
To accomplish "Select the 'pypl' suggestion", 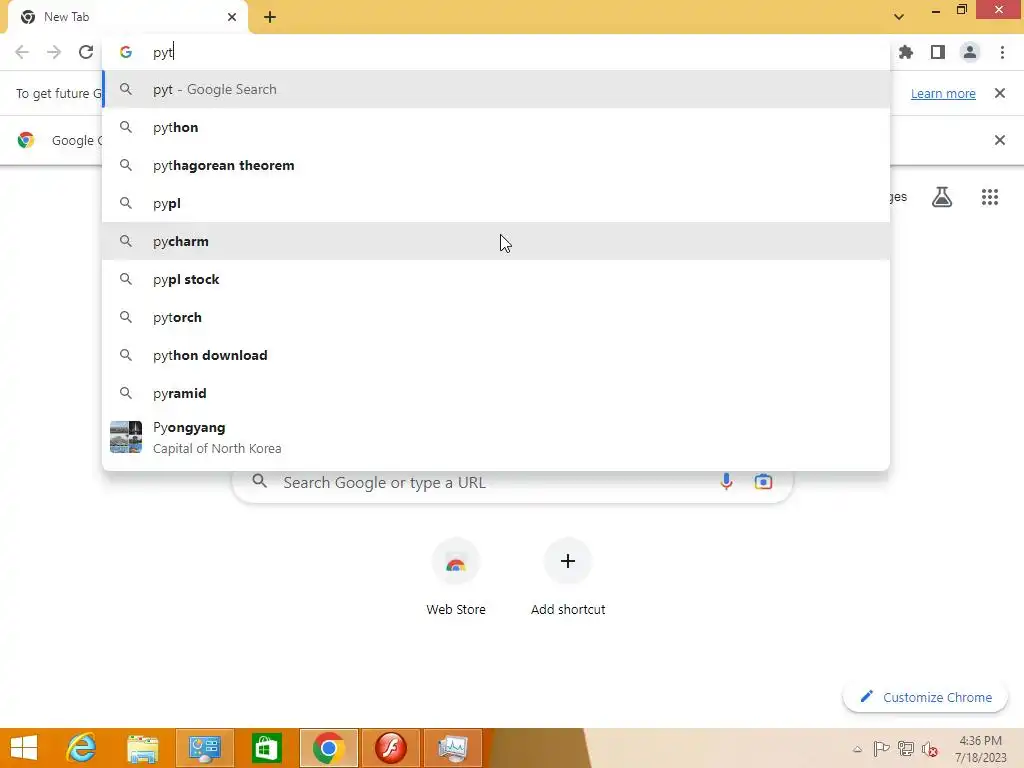I will coord(496,203).
